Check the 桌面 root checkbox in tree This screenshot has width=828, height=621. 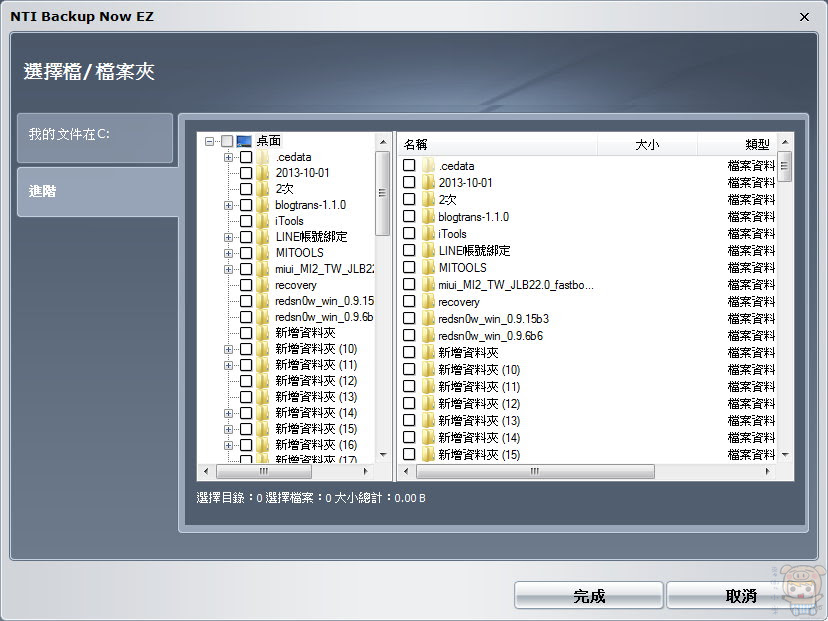click(227, 141)
